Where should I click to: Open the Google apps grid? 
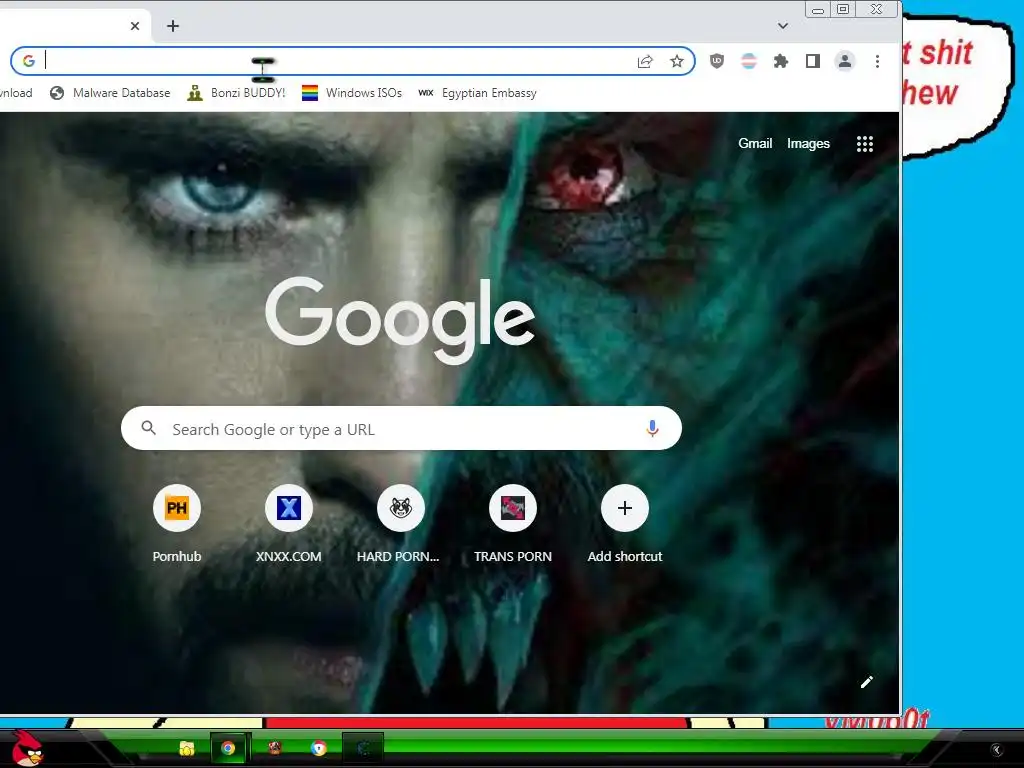tap(865, 144)
